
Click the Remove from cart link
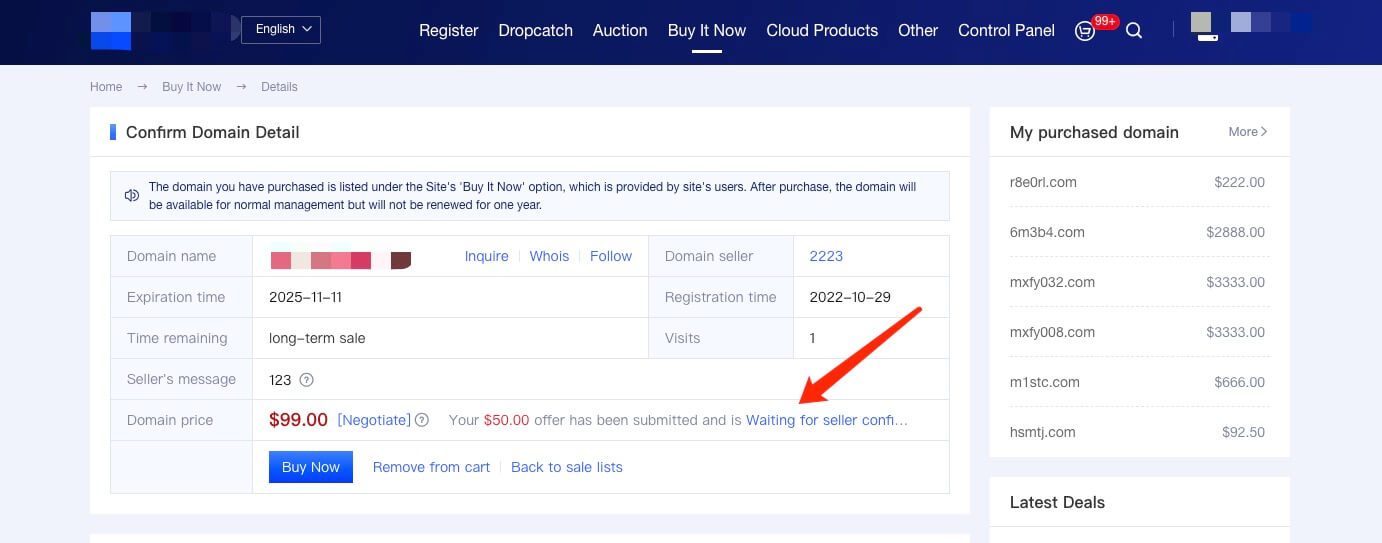[431, 467]
